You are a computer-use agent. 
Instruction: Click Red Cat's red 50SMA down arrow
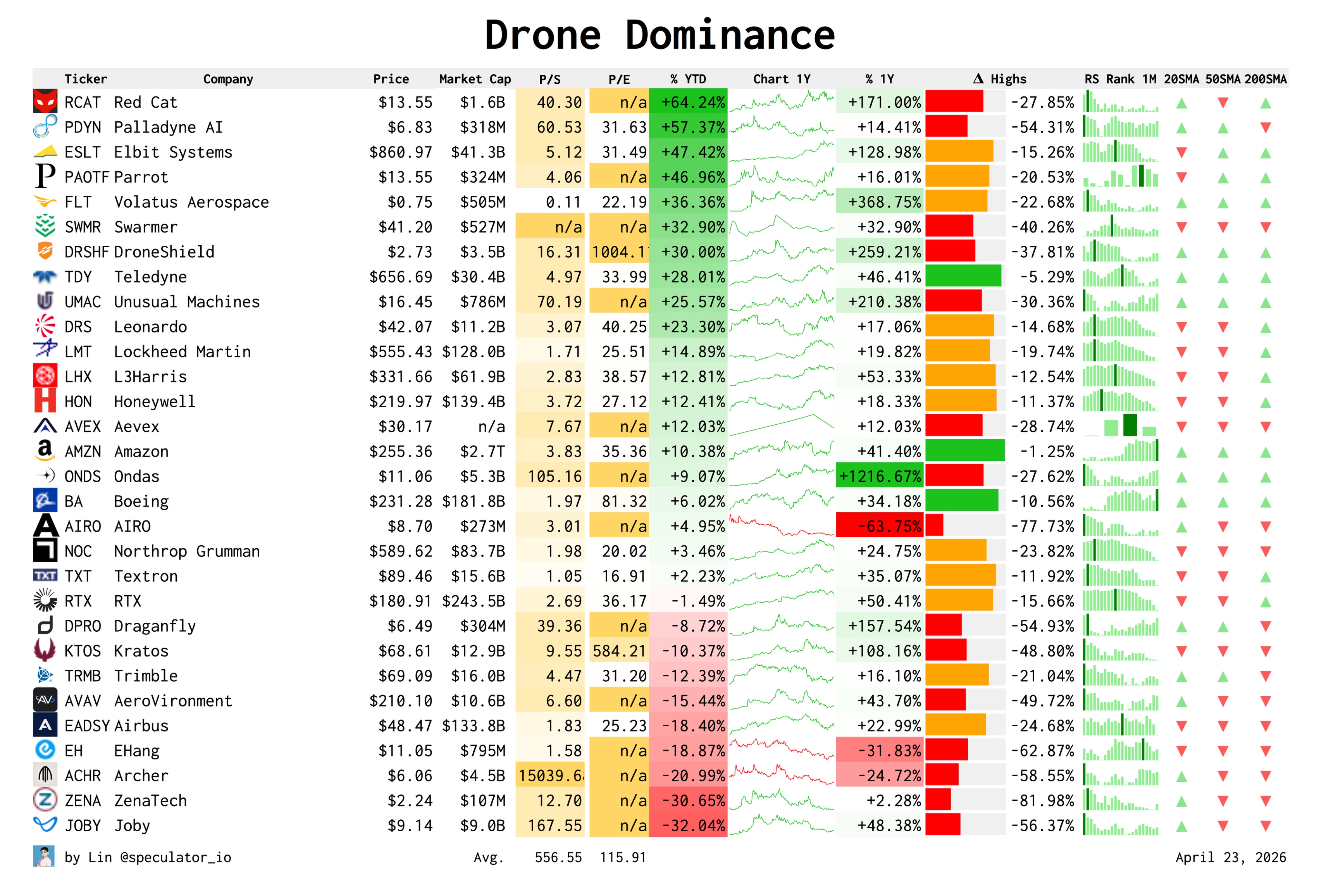coord(1223,103)
